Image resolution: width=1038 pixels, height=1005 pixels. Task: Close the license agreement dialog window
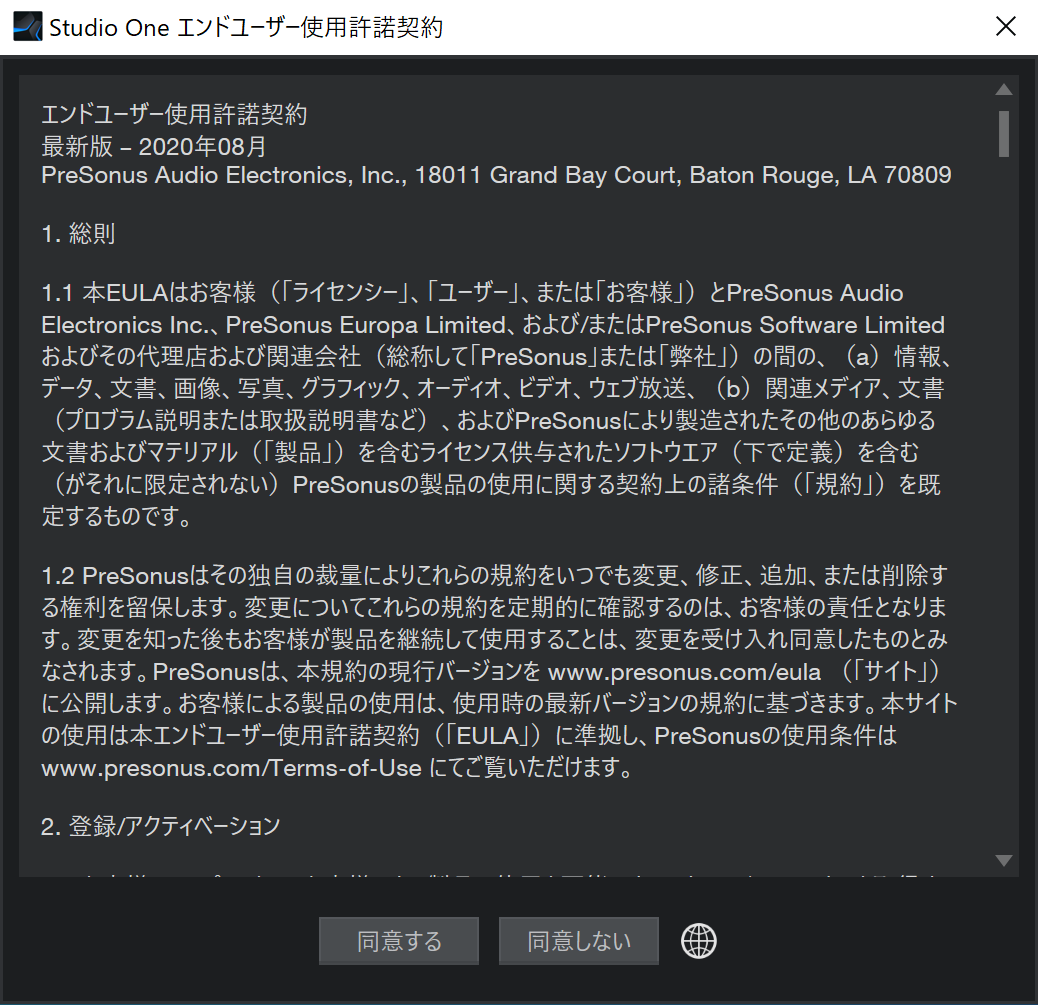point(1005,27)
